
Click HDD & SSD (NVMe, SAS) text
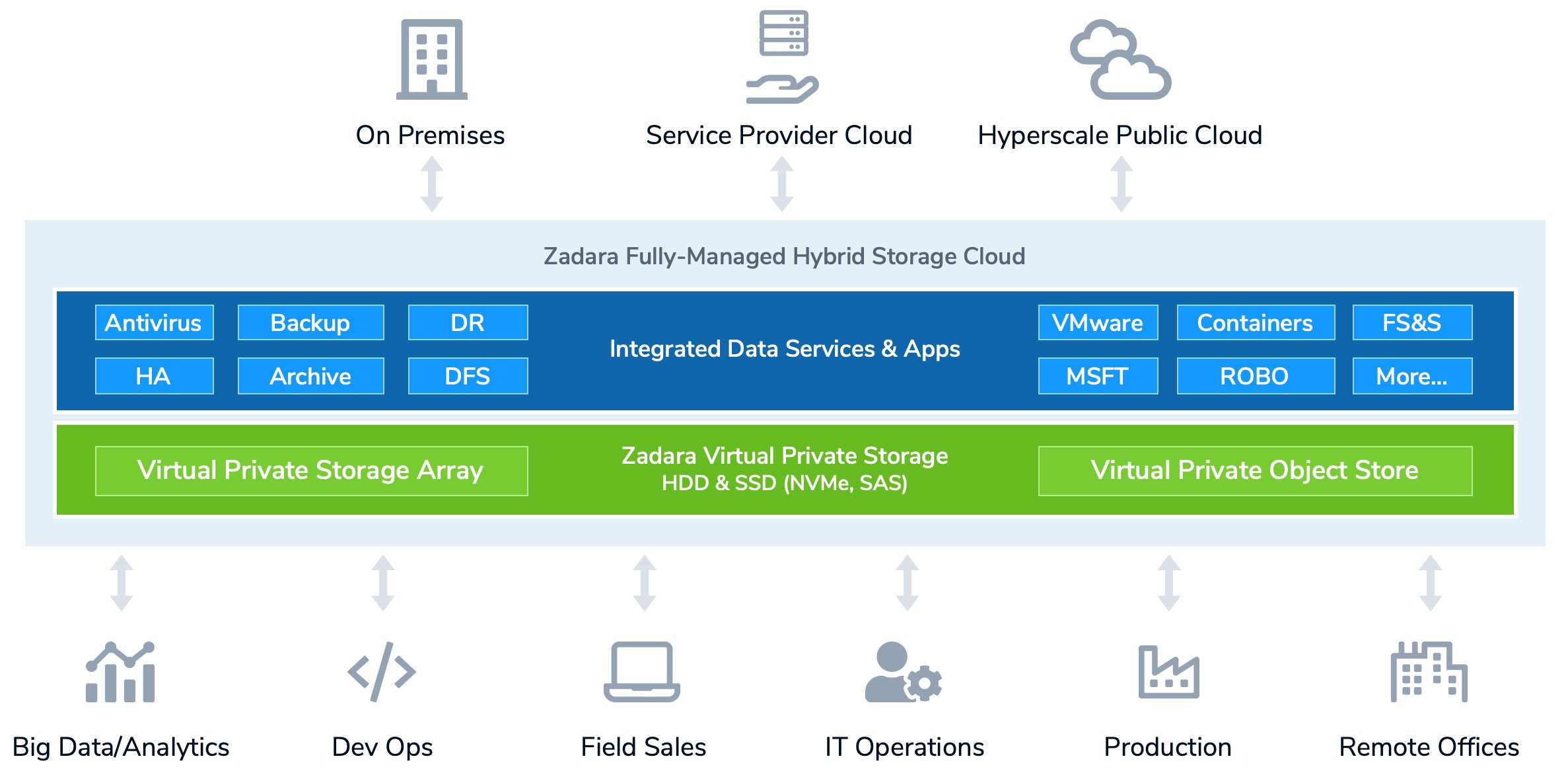click(x=785, y=484)
